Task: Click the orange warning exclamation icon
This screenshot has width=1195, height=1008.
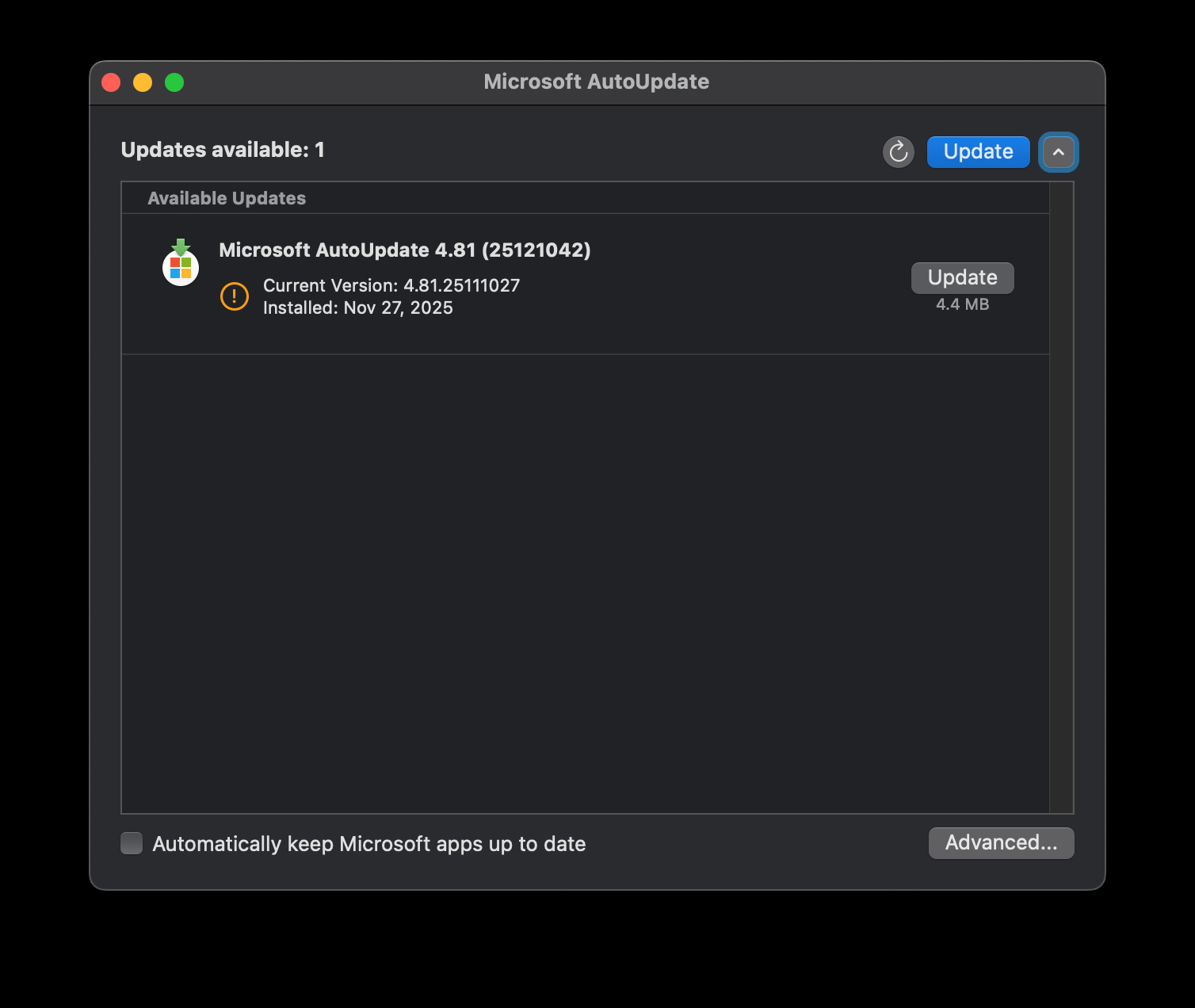Action: (x=235, y=296)
